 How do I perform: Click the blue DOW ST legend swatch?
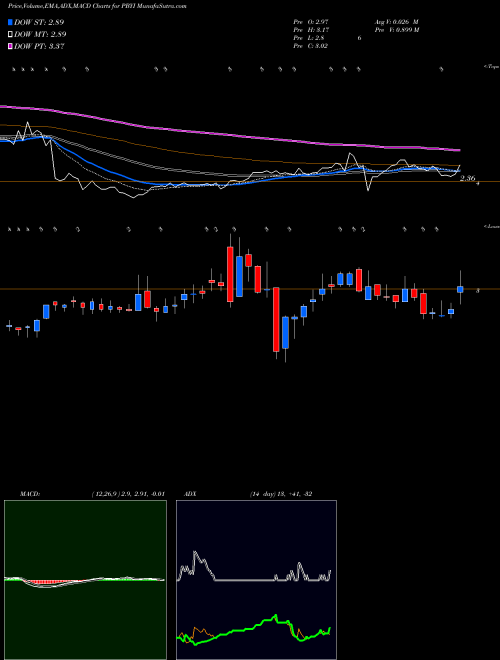coord(11,22)
